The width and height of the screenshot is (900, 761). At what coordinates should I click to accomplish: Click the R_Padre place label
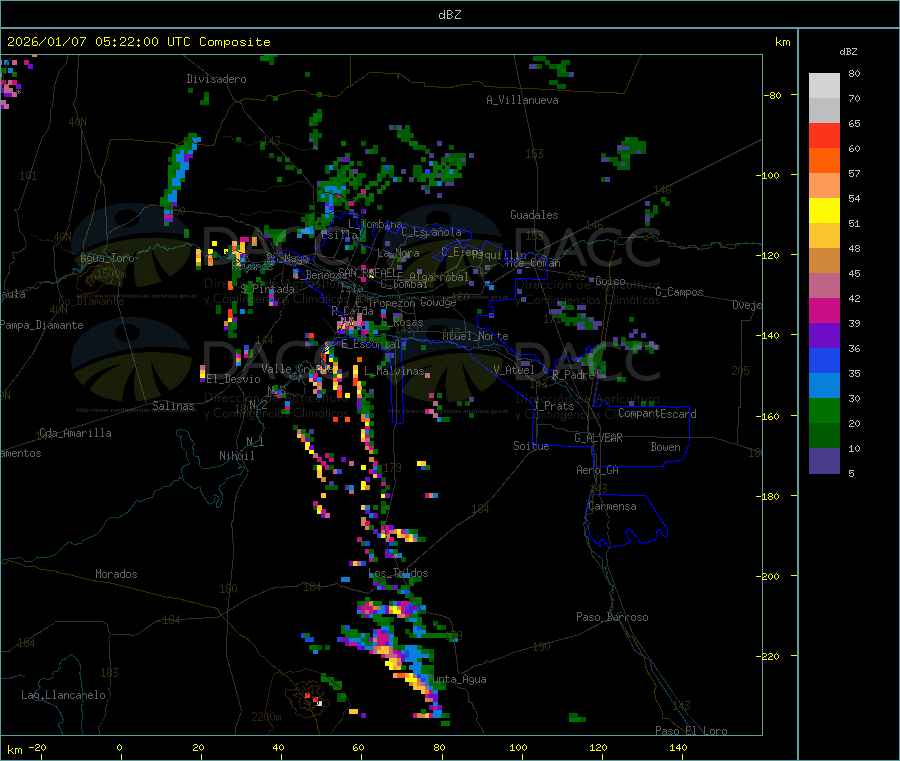click(573, 375)
